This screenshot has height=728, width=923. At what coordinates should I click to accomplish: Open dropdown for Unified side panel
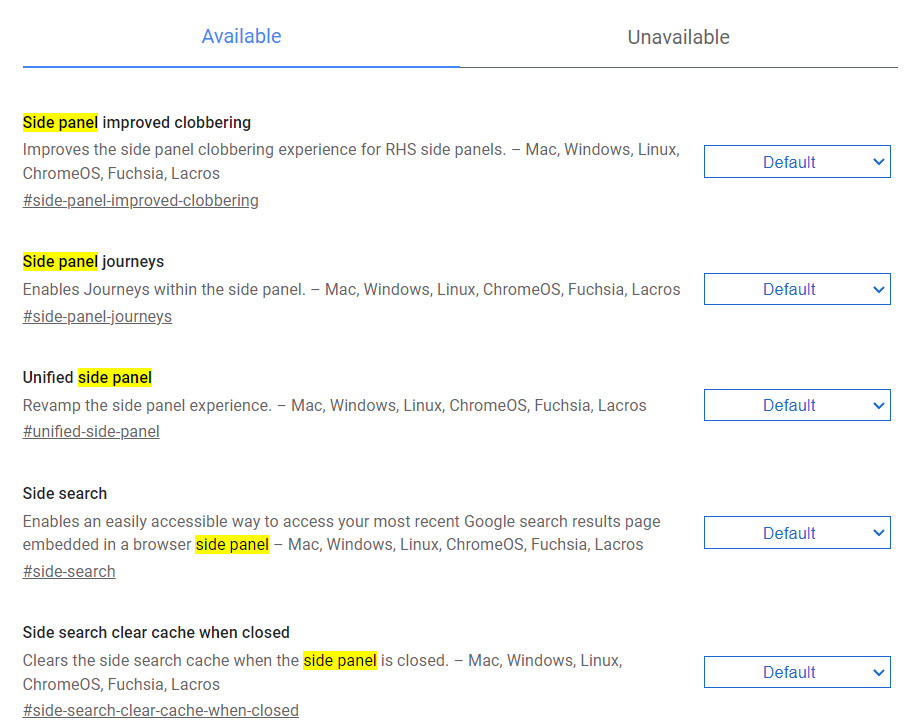(797, 405)
